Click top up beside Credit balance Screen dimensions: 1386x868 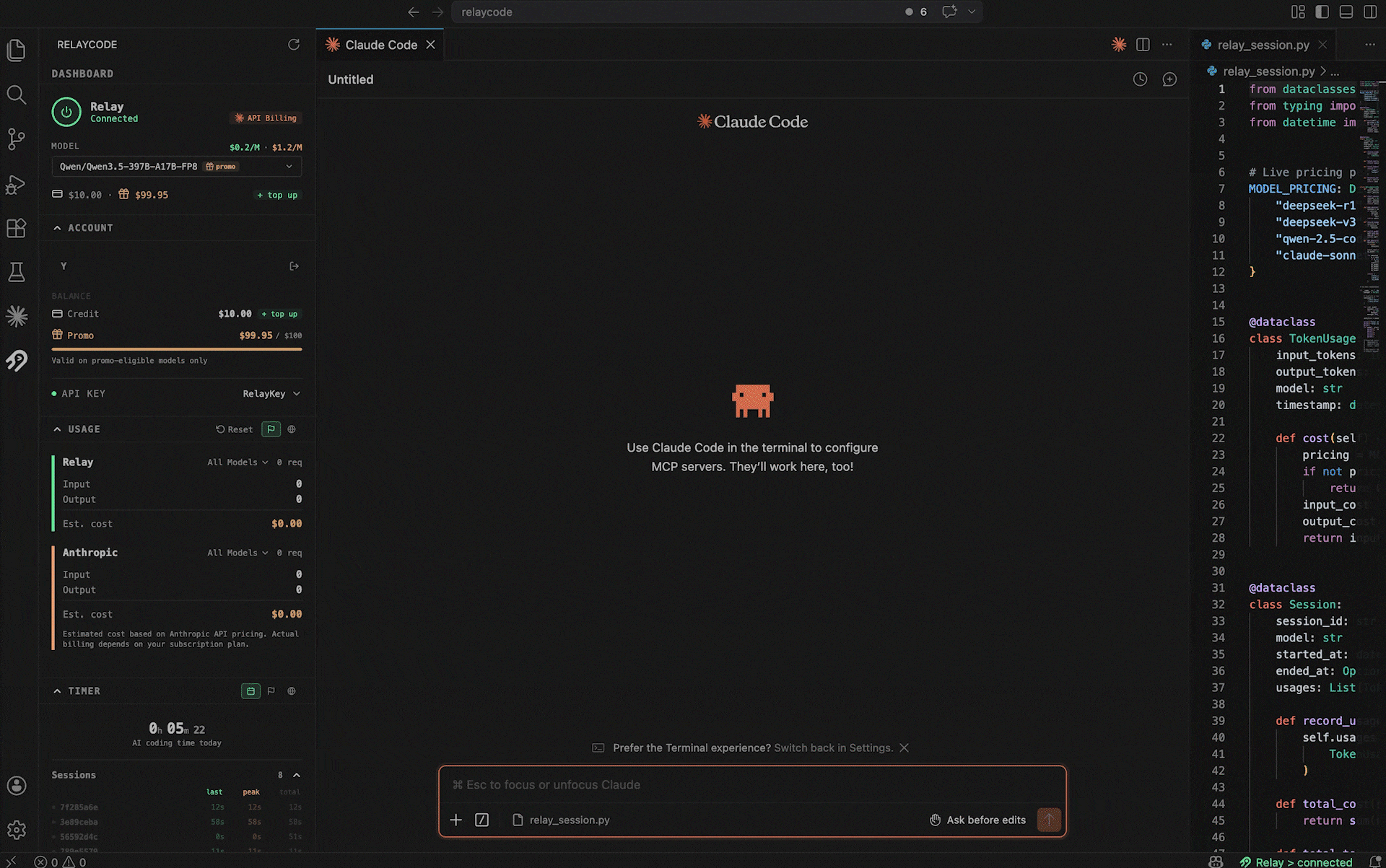pos(279,314)
